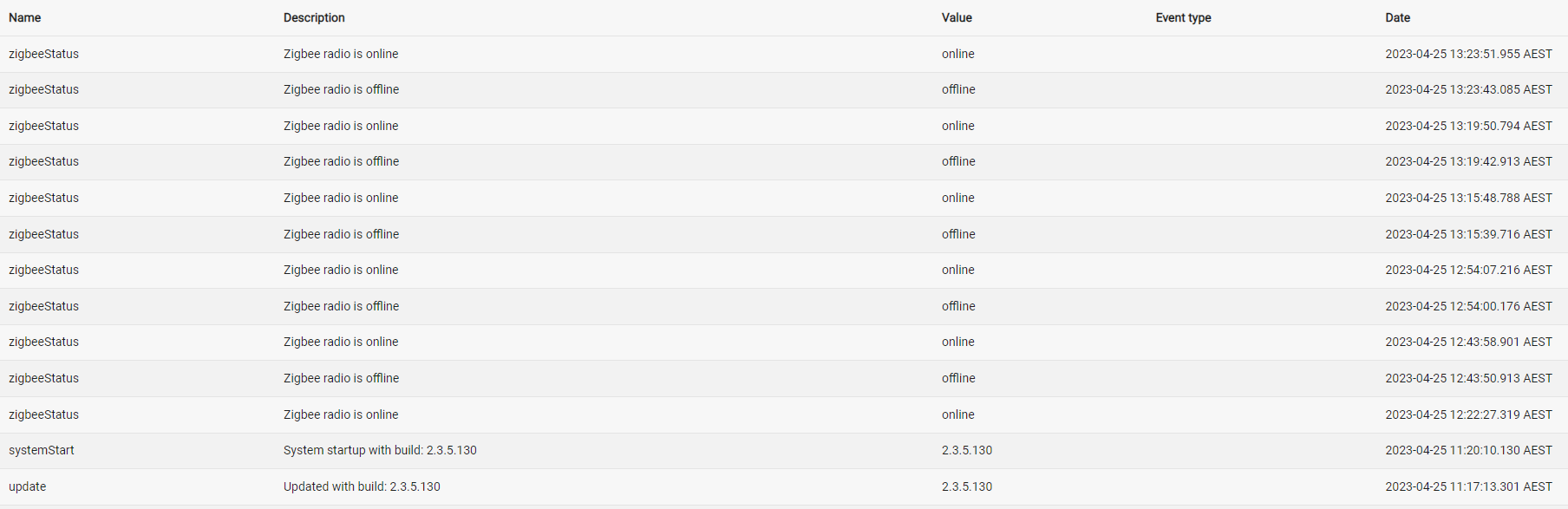Sort by the Name column header
Viewport: 1568px width, 509px height.
point(24,17)
